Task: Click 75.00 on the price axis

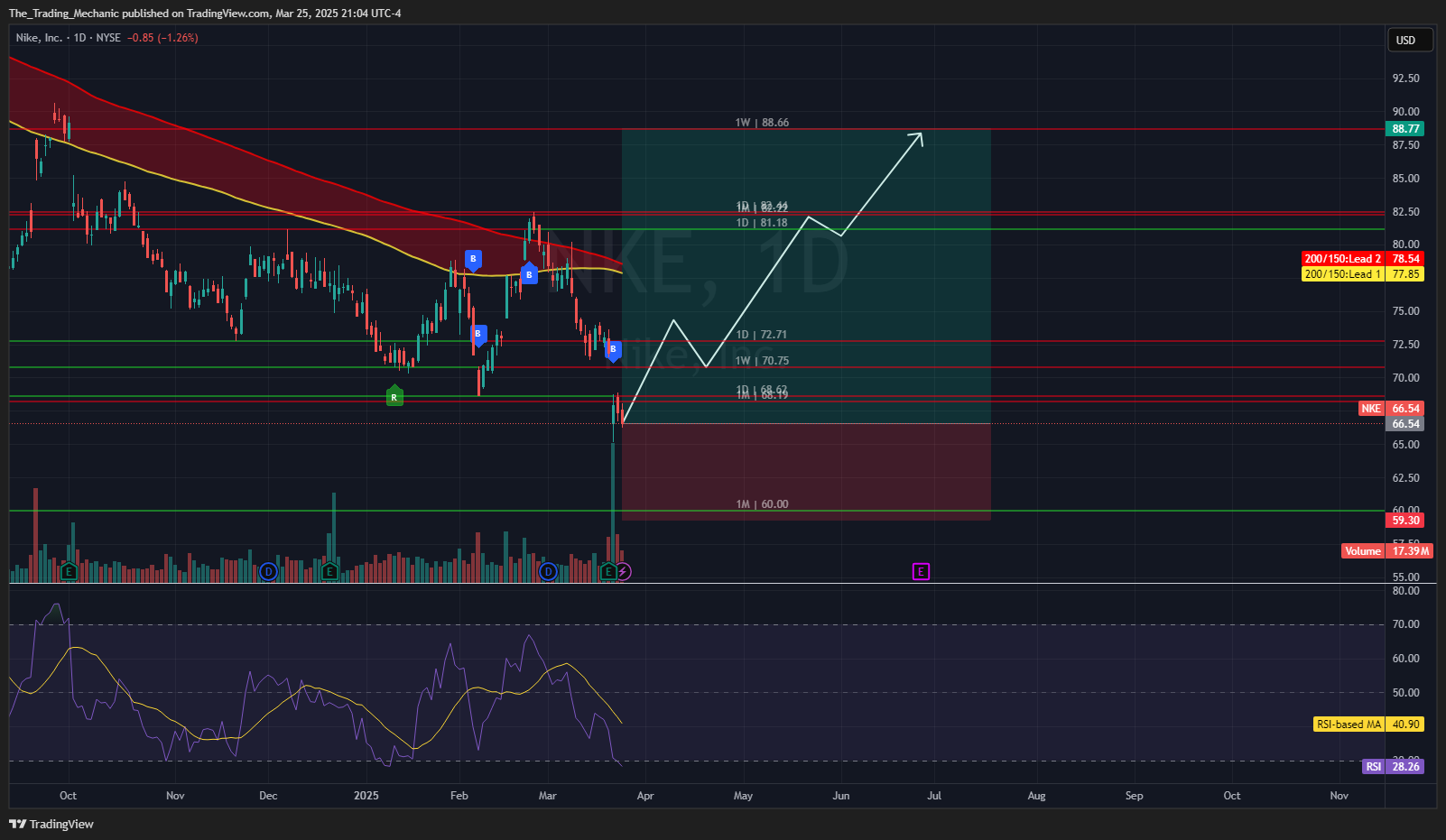Action: (1405, 311)
